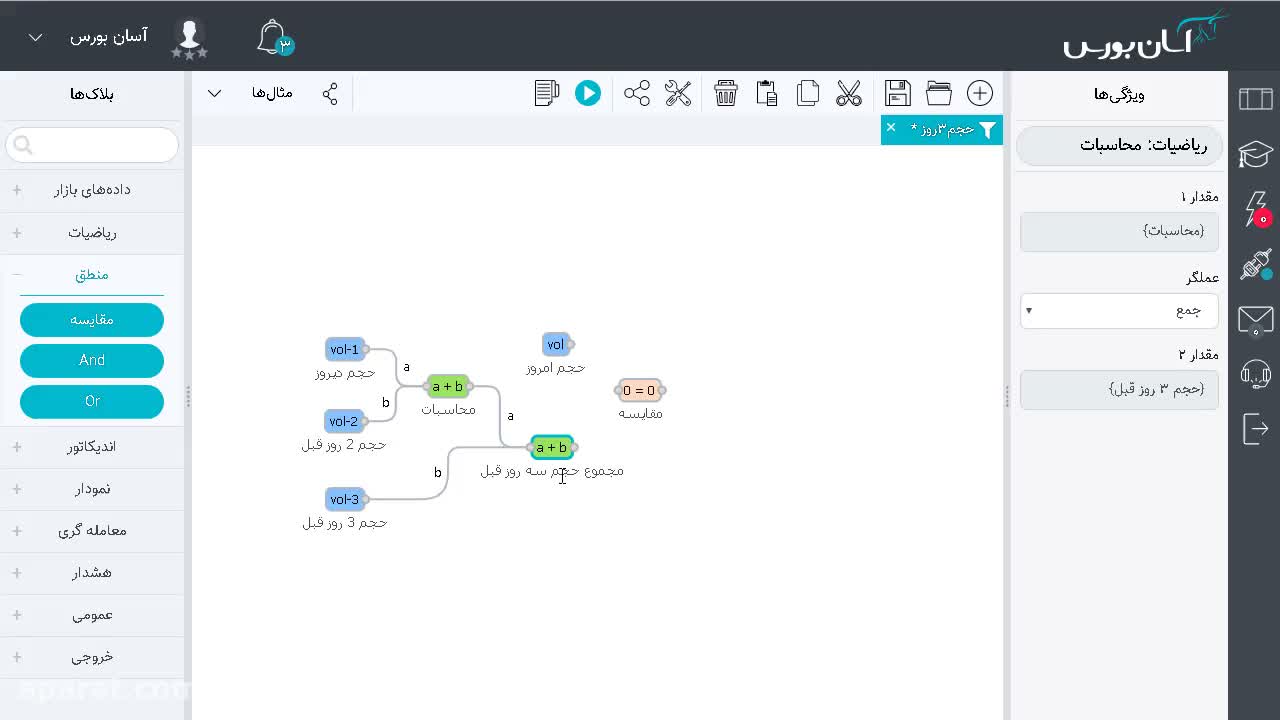This screenshot has width=1280, height=720.
Task: Collapse the منطق category
Action: click(x=92, y=275)
